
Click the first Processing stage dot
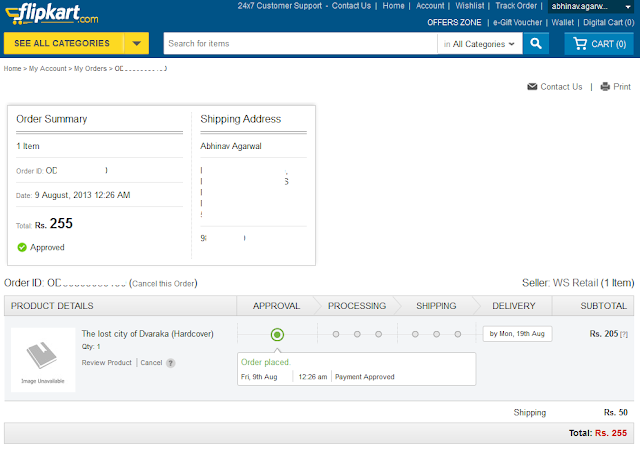pyautogui.click(x=336, y=334)
